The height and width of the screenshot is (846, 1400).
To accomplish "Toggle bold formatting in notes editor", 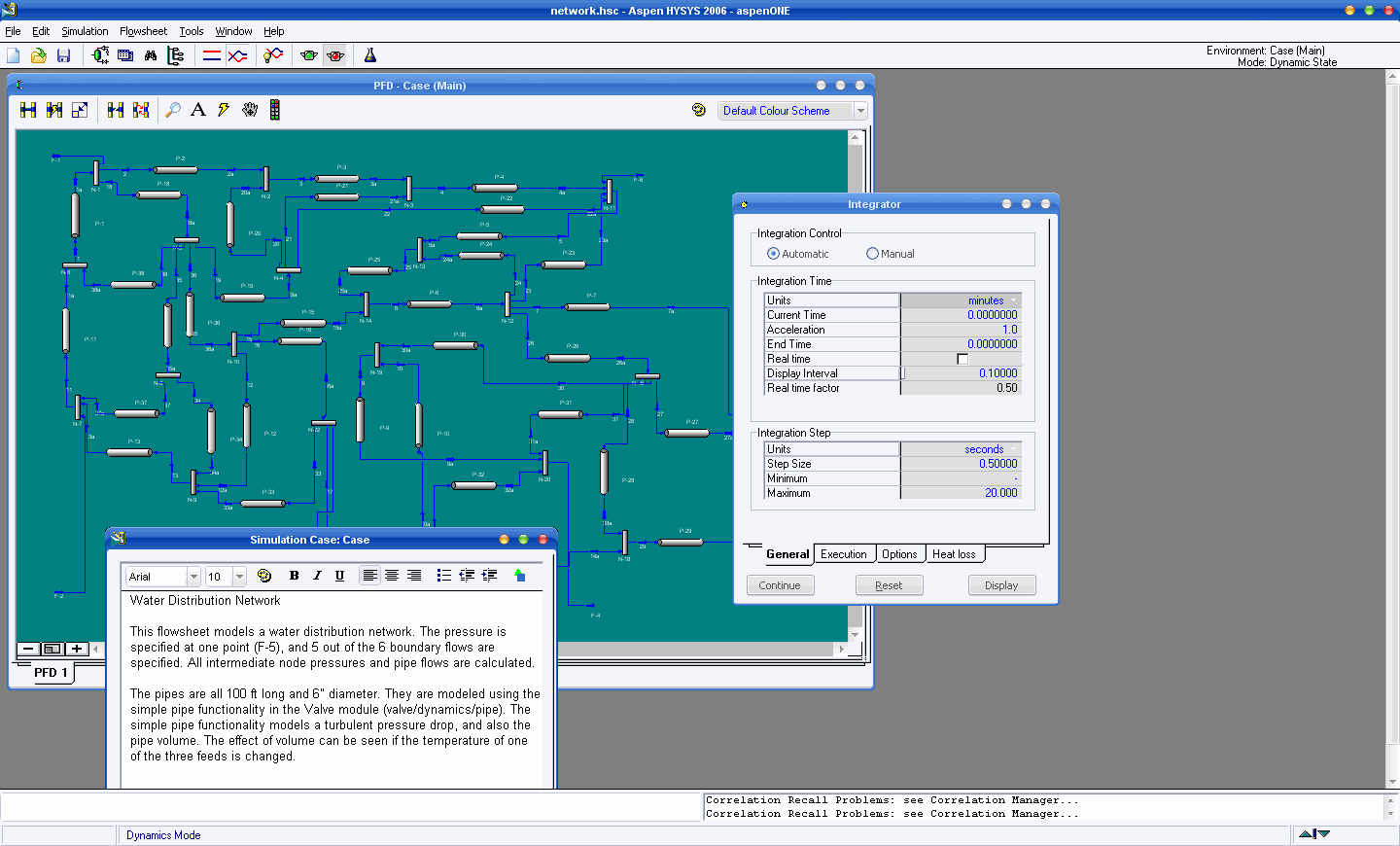I will 295,576.
